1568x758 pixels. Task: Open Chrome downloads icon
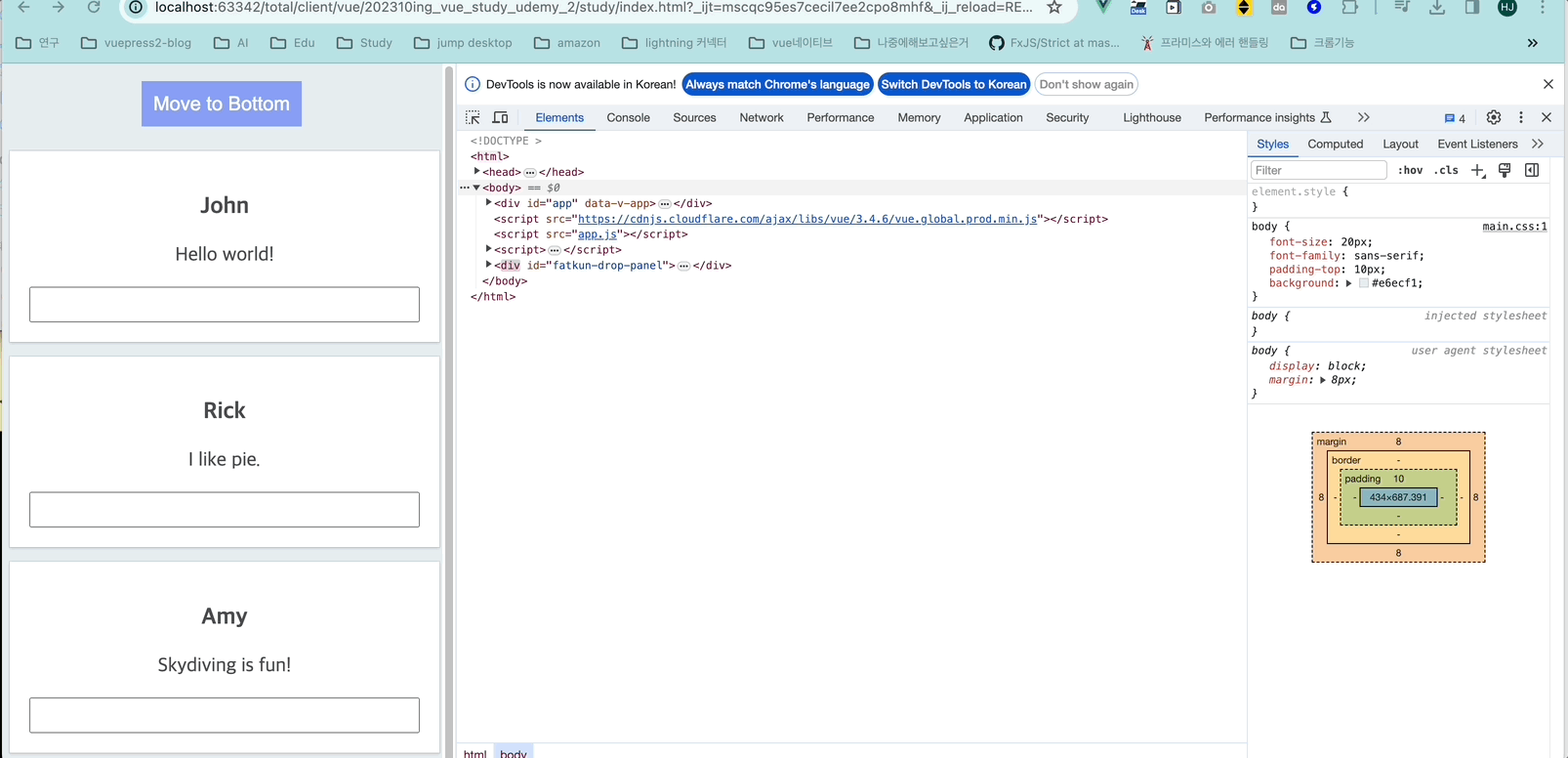click(1437, 8)
